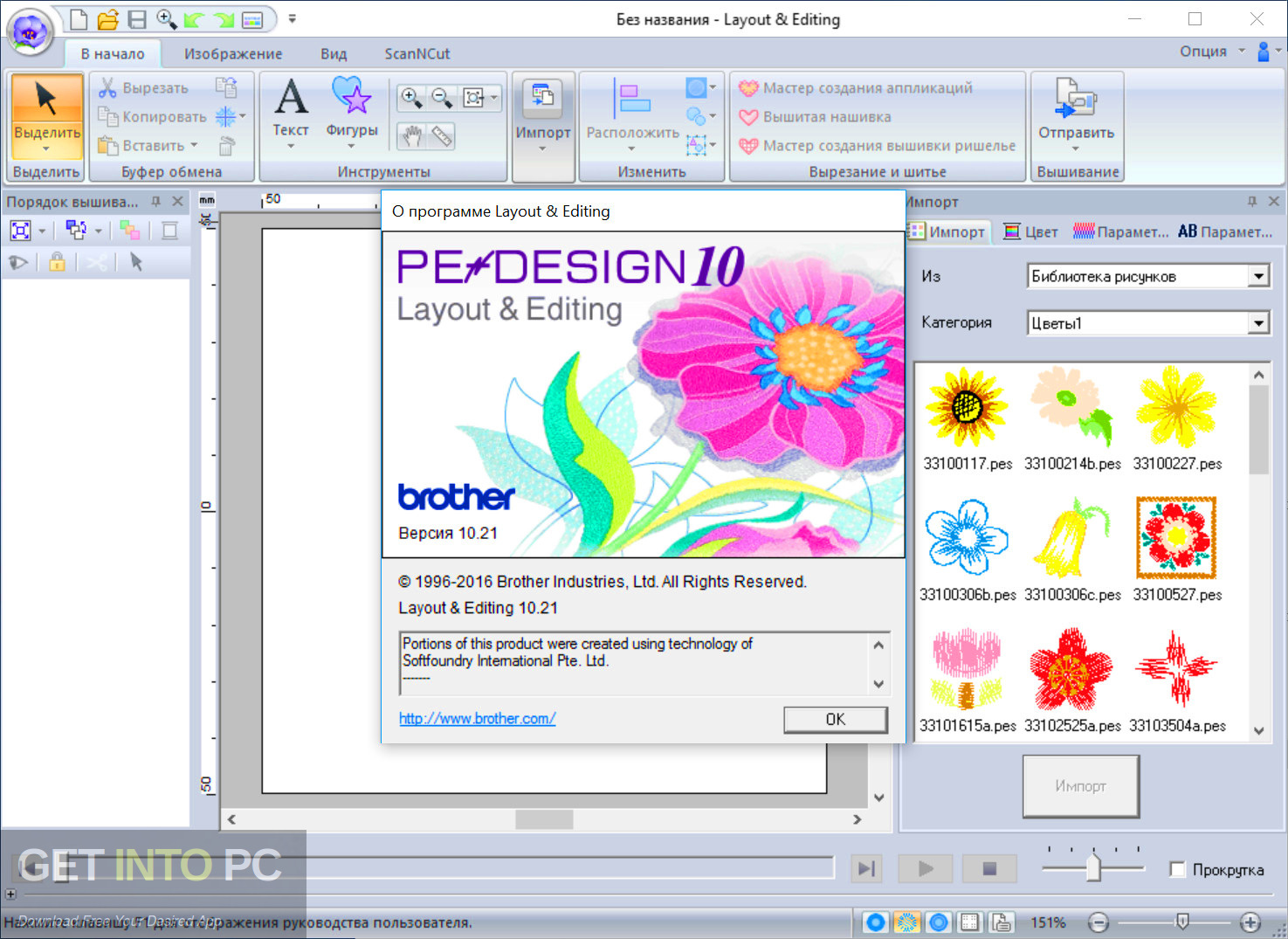Click the grouped color squares icon in sewing order
This screenshot has height=939, width=1288.
[130, 230]
